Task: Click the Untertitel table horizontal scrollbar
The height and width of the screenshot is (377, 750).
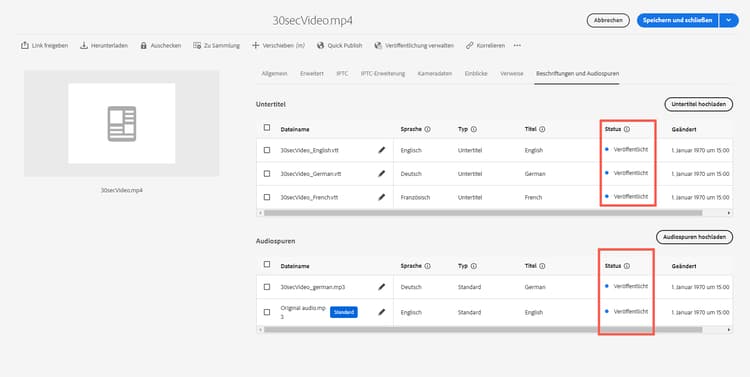Action: point(483,213)
